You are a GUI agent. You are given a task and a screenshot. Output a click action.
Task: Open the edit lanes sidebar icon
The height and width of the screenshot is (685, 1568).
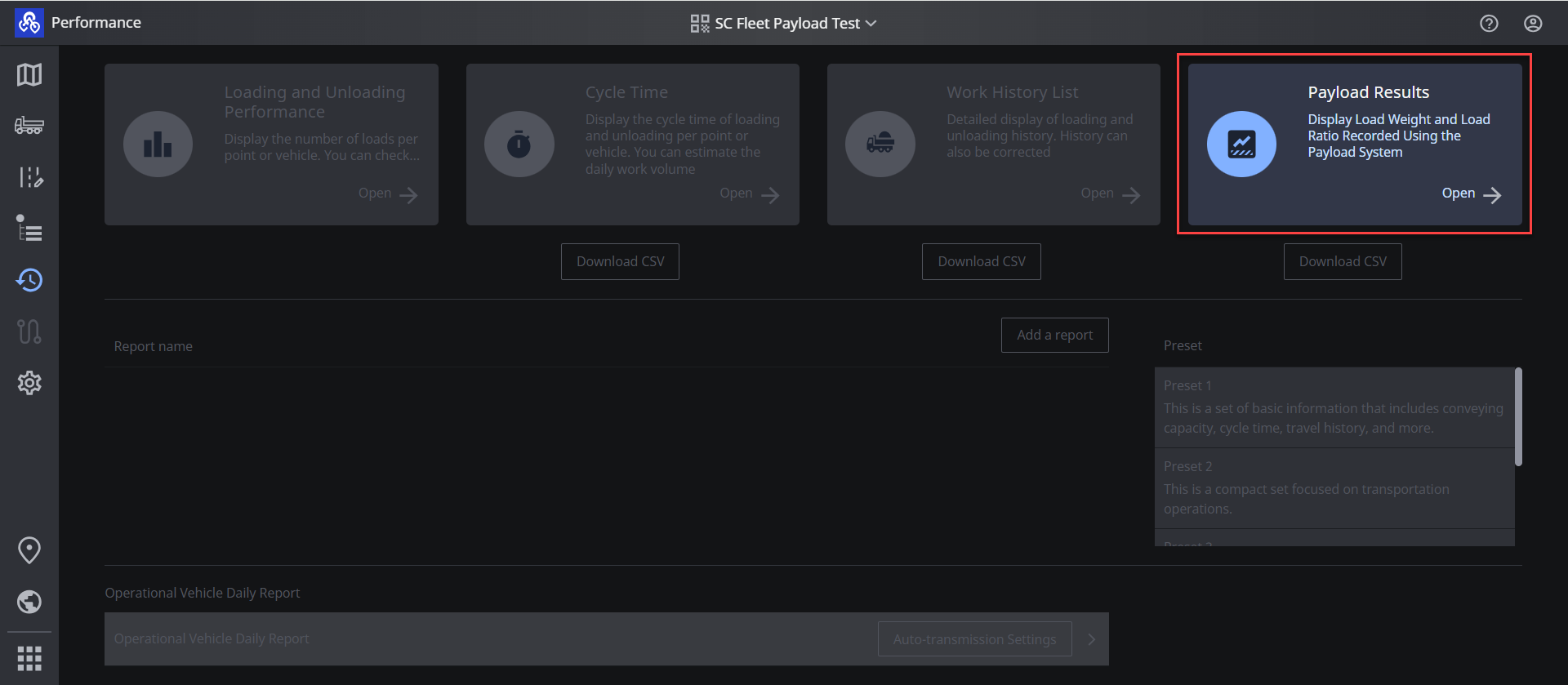click(x=29, y=177)
